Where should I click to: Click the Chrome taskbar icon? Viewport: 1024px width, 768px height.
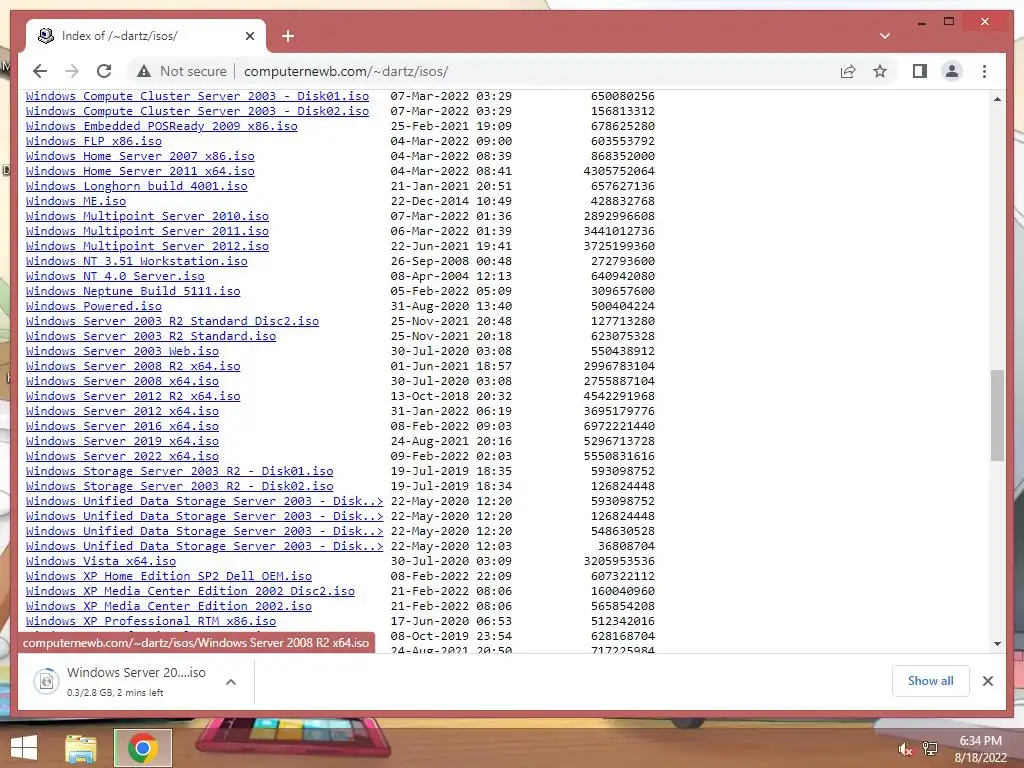coord(143,748)
